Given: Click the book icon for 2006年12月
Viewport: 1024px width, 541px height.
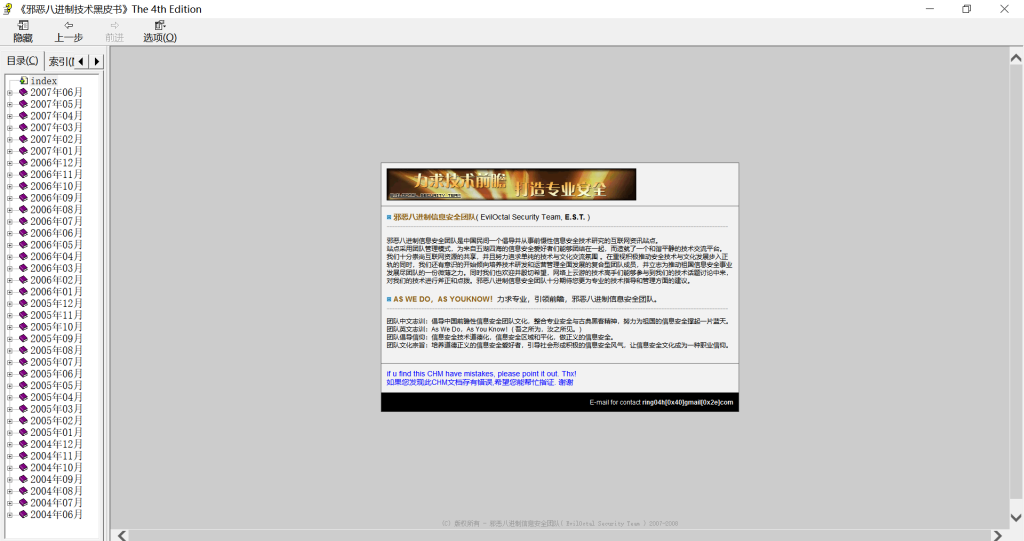Looking at the screenshot, I should click(23, 163).
